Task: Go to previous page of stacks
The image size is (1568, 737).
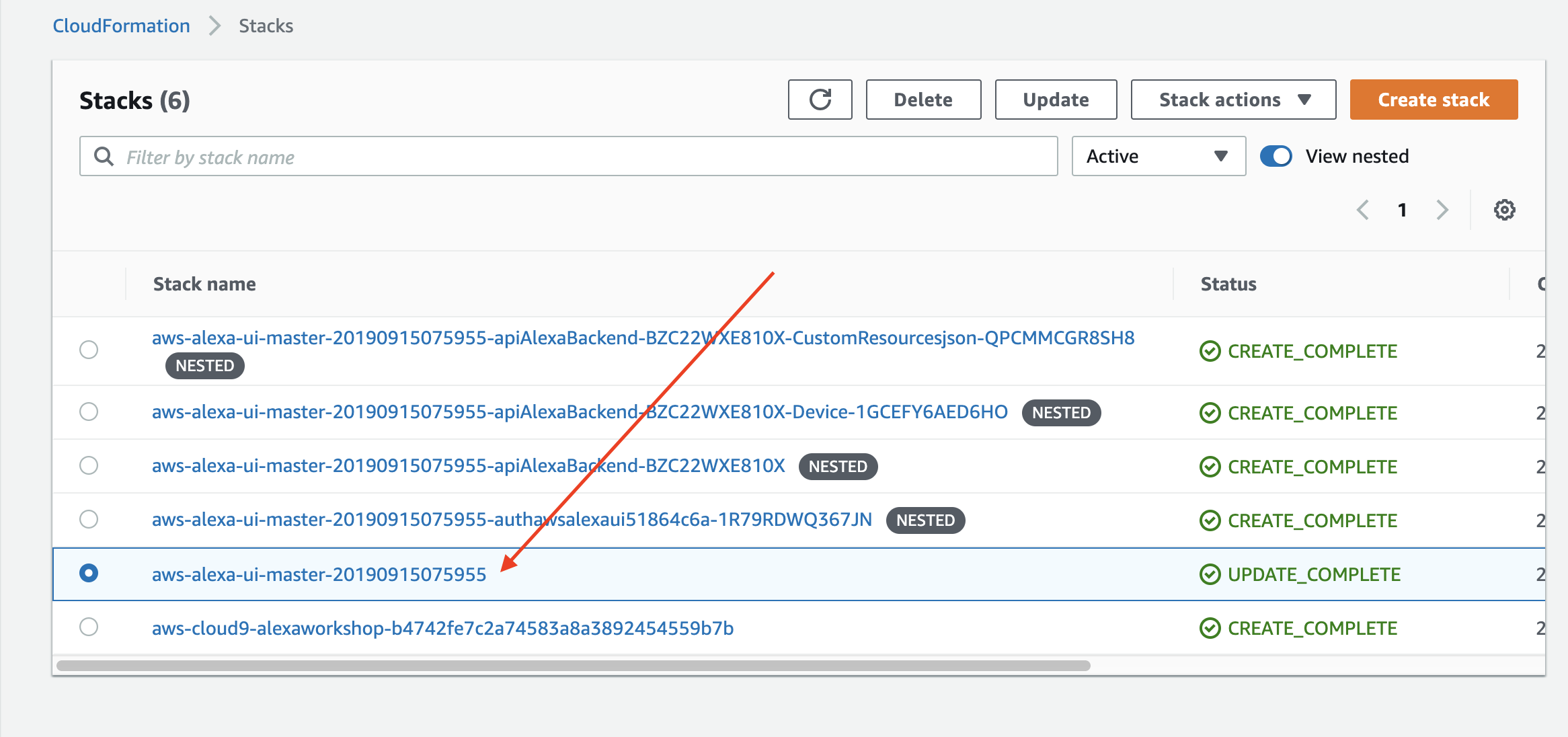Action: (1363, 210)
